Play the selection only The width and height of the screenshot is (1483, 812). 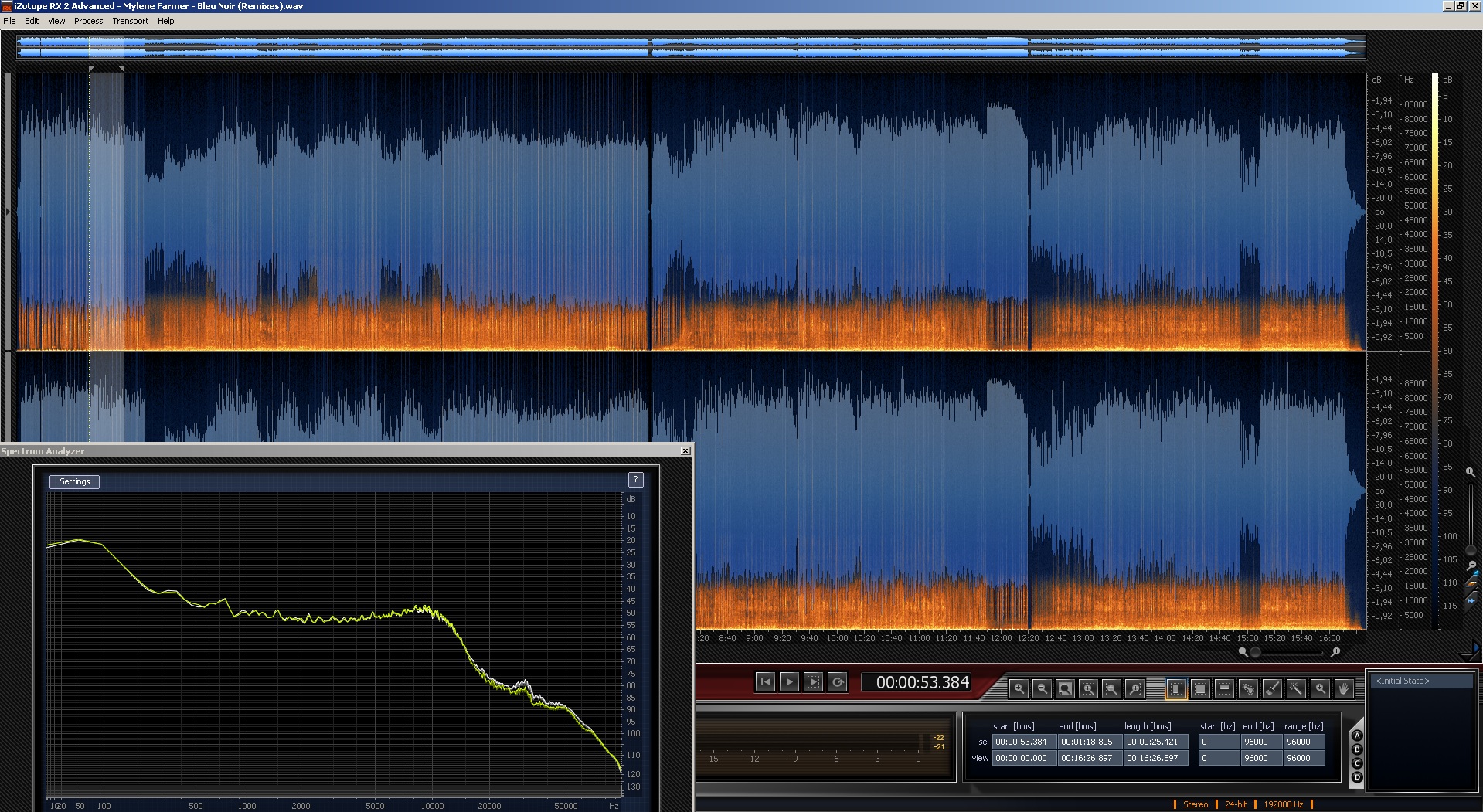[813, 681]
